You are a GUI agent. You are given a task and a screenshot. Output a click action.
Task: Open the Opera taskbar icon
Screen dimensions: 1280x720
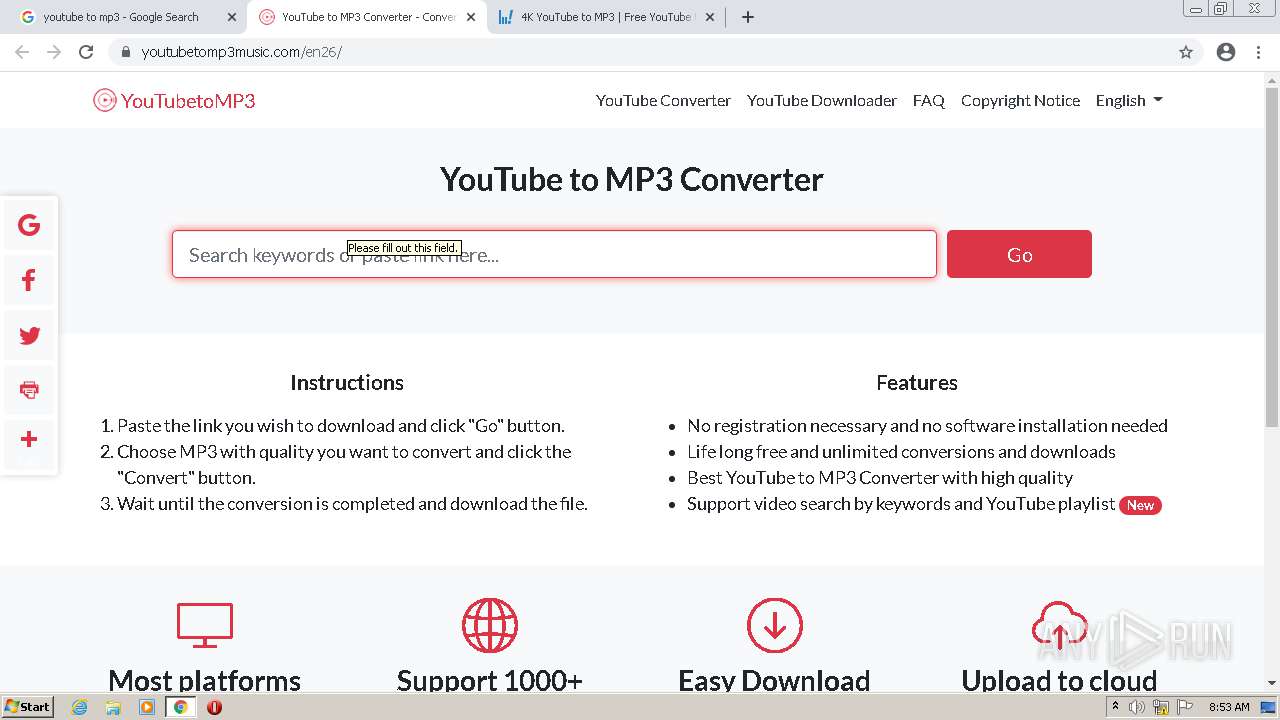pyautogui.click(x=214, y=707)
